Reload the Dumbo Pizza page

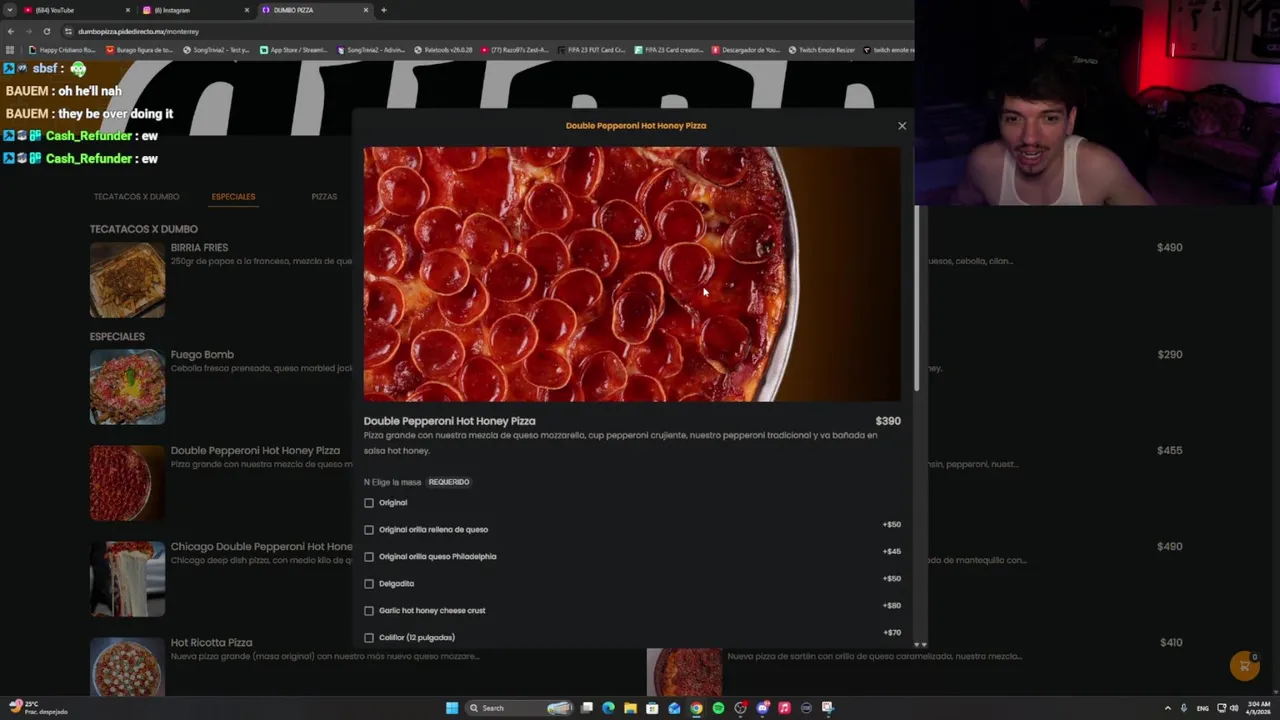point(46,31)
